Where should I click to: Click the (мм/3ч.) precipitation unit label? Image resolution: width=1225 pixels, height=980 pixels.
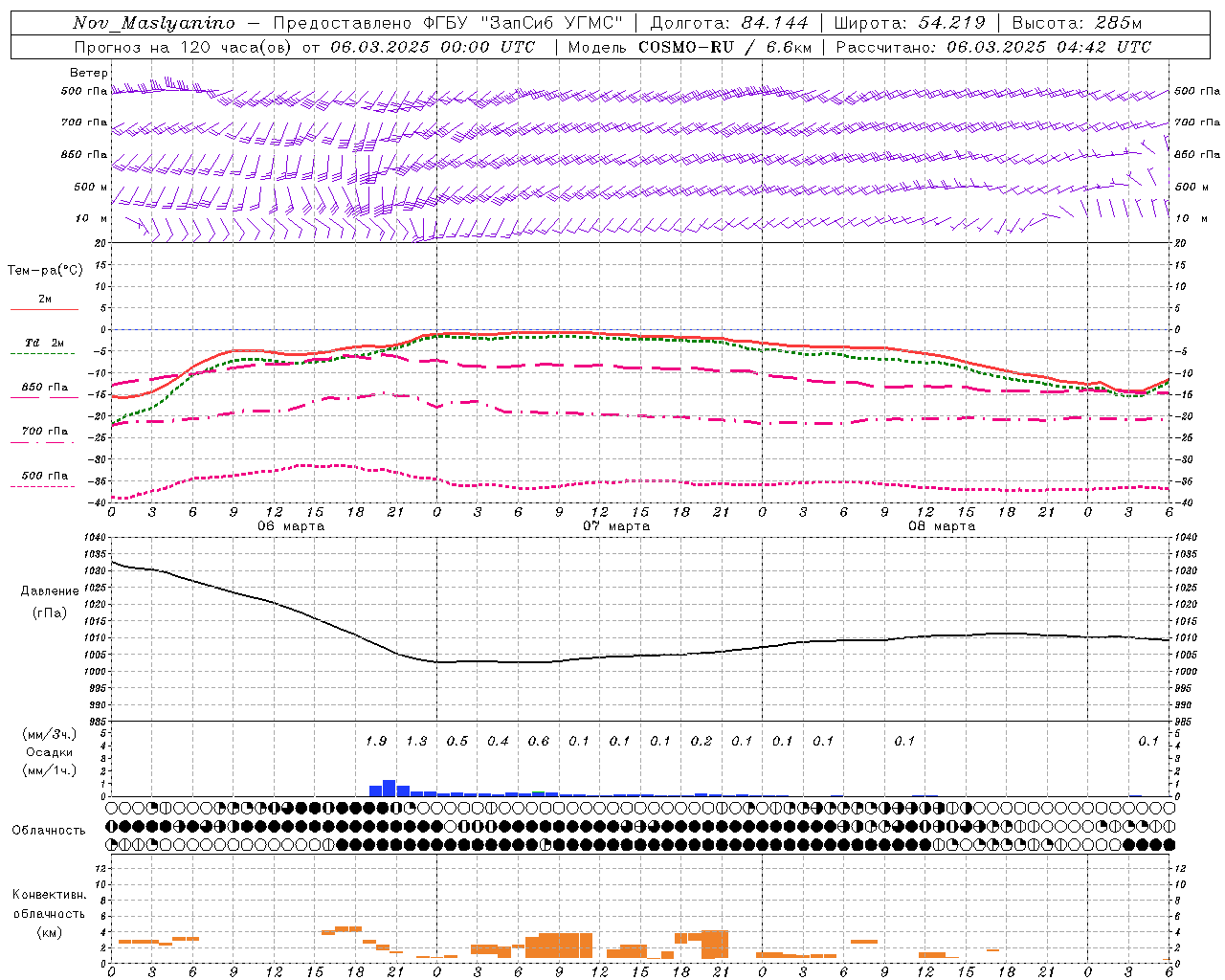[50, 734]
